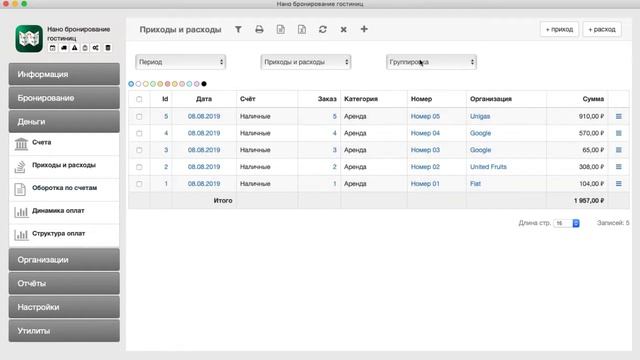Viewport: 640px width, 360px height.
Task: Check the checkbox for row Id 3
Action: [x=139, y=150]
